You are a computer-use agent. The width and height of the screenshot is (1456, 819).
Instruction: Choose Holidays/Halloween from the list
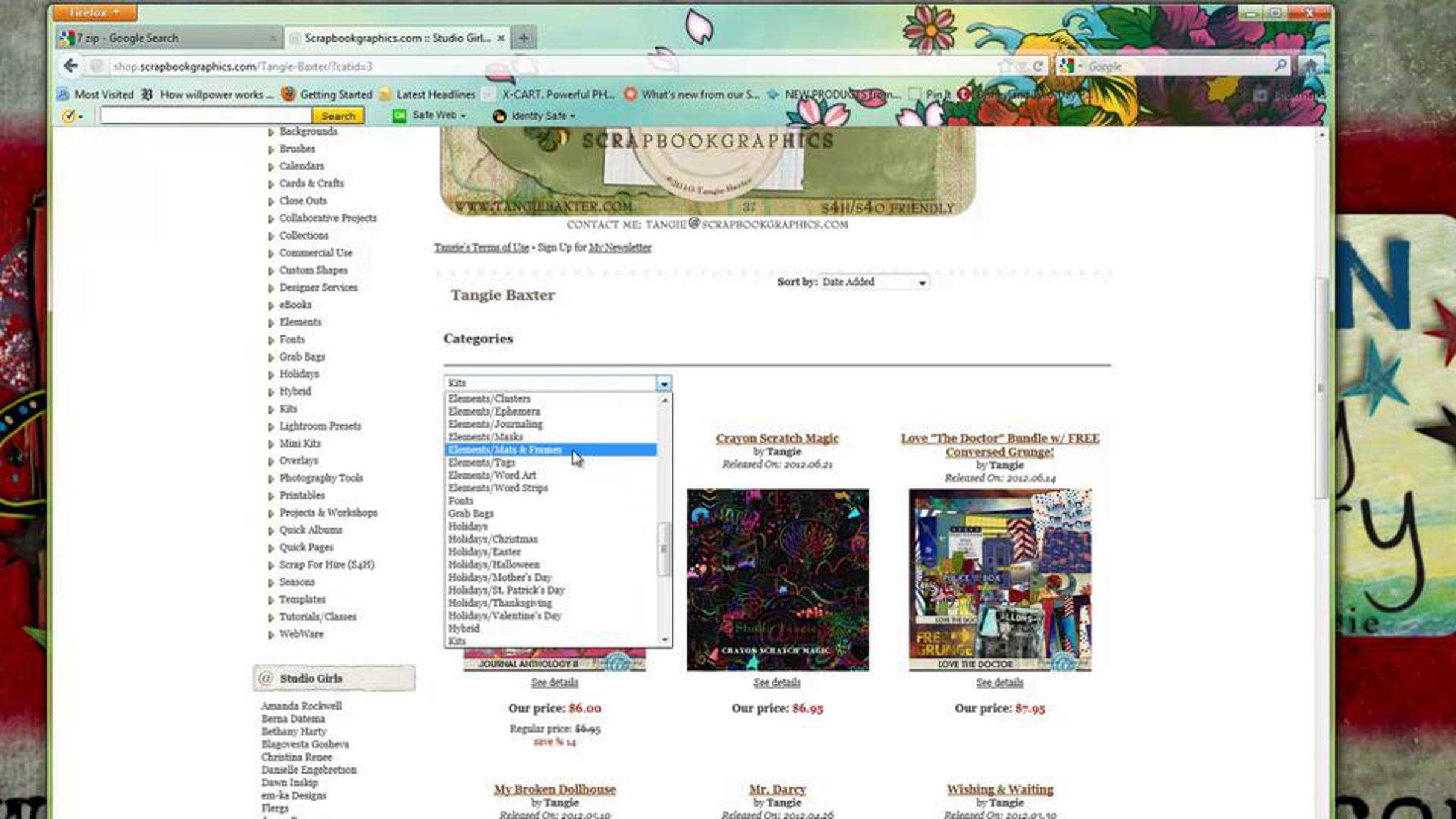tap(494, 564)
